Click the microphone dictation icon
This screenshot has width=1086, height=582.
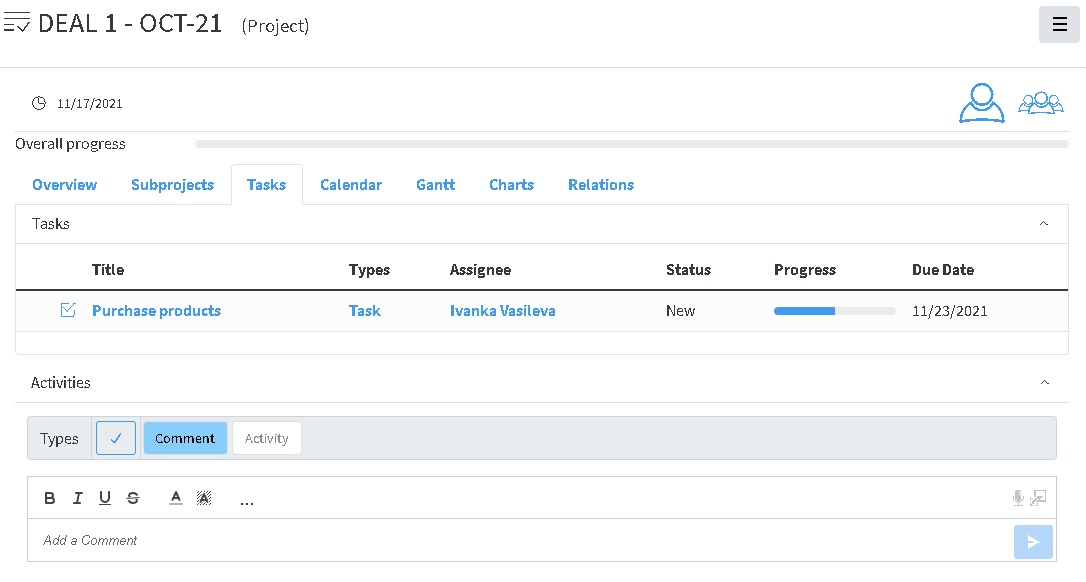click(x=1018, y=498)
